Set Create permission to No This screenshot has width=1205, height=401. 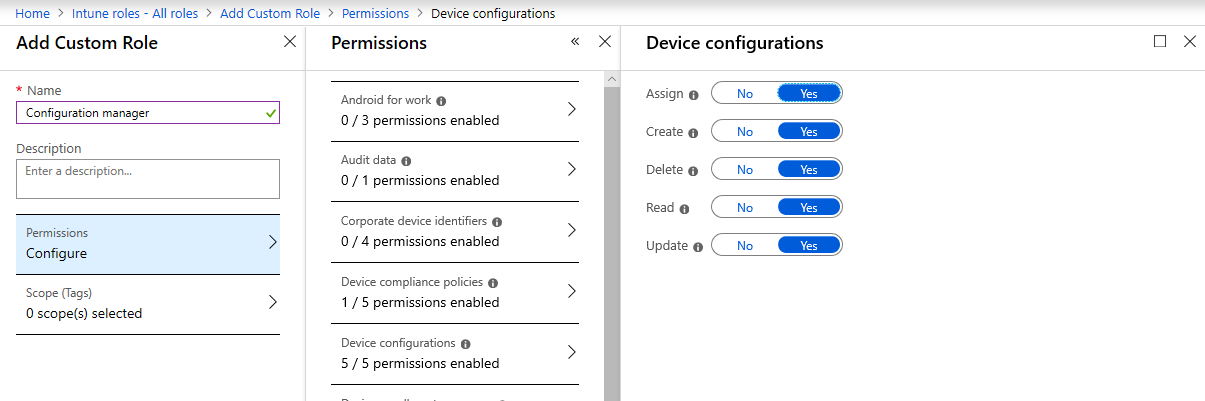pos(745,132)
